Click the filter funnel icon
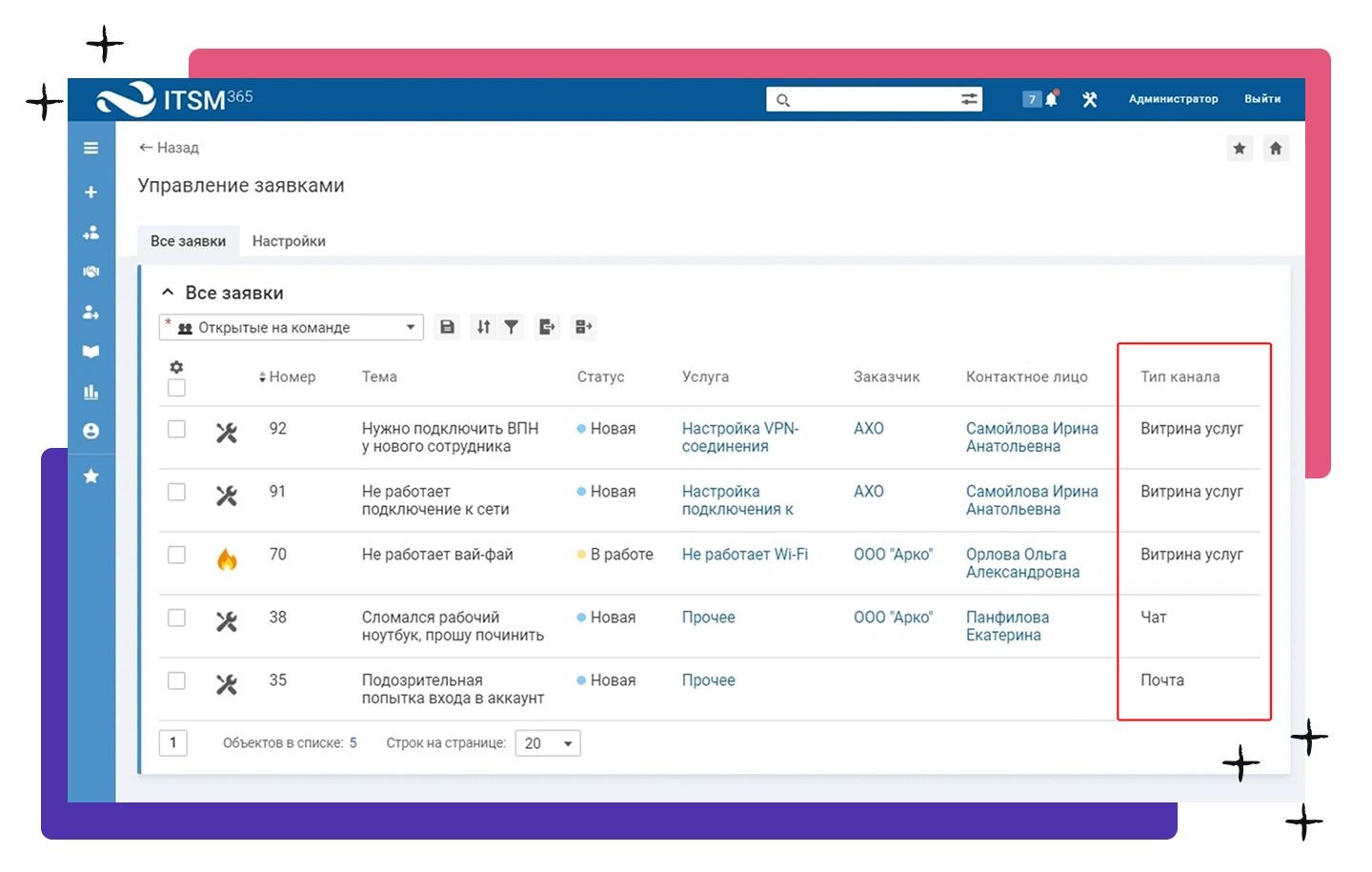The height and width of the screenshot is (872, 1372). coord(512,327)
